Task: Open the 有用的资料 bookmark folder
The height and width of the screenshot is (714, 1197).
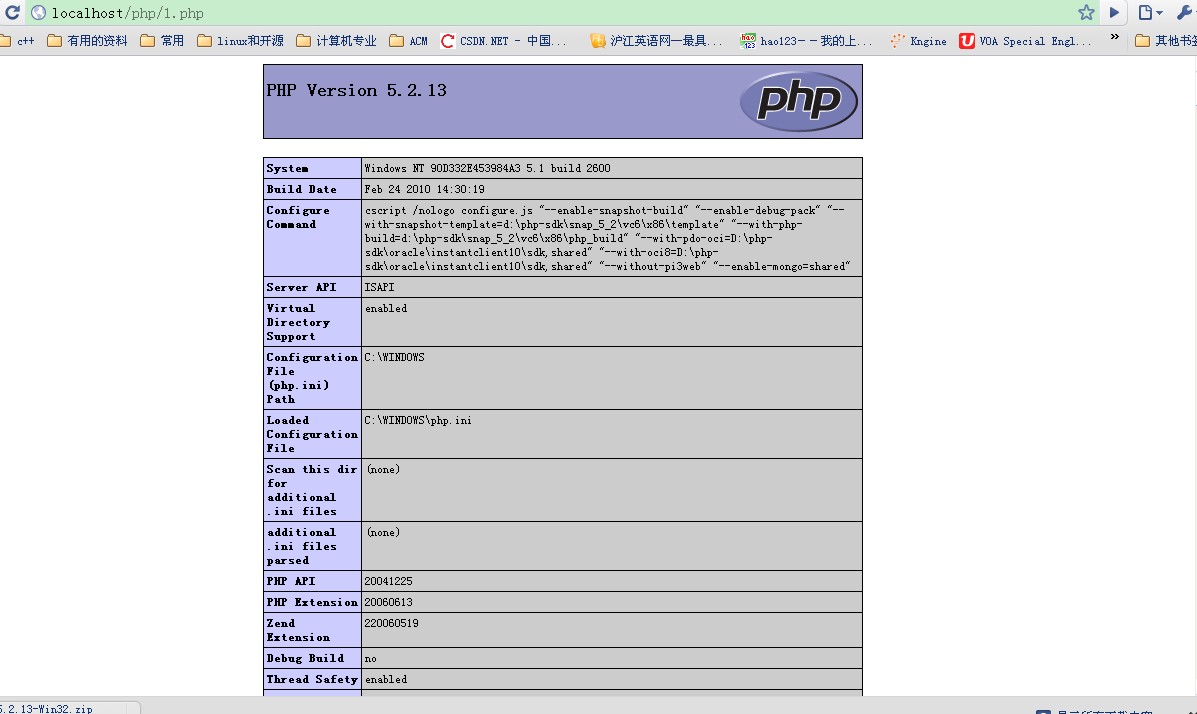Action: pyautogui.click(x=88, y=40)
